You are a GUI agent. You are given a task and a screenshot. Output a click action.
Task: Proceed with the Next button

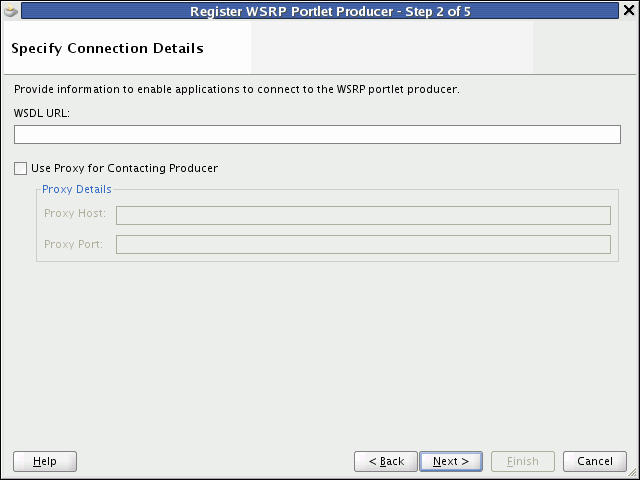(451, 461)
